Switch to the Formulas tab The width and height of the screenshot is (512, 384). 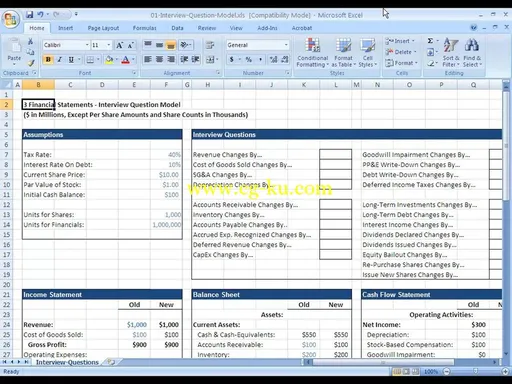pyautogui.click(x=144, y=28)
